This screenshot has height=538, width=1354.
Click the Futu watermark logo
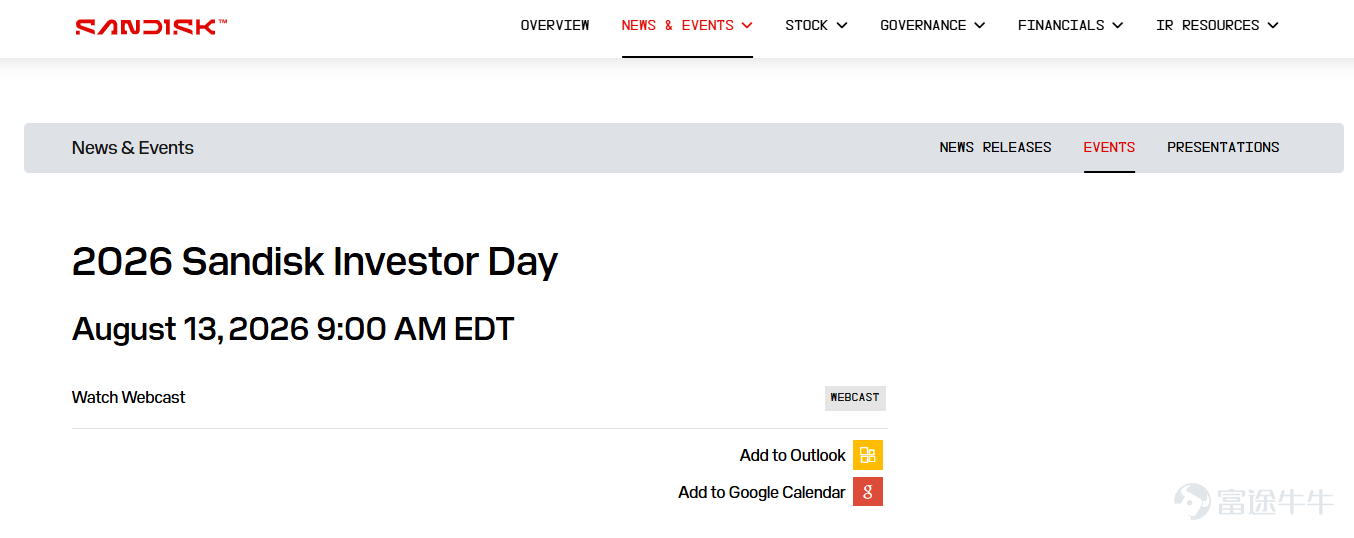coord(1253,501)
